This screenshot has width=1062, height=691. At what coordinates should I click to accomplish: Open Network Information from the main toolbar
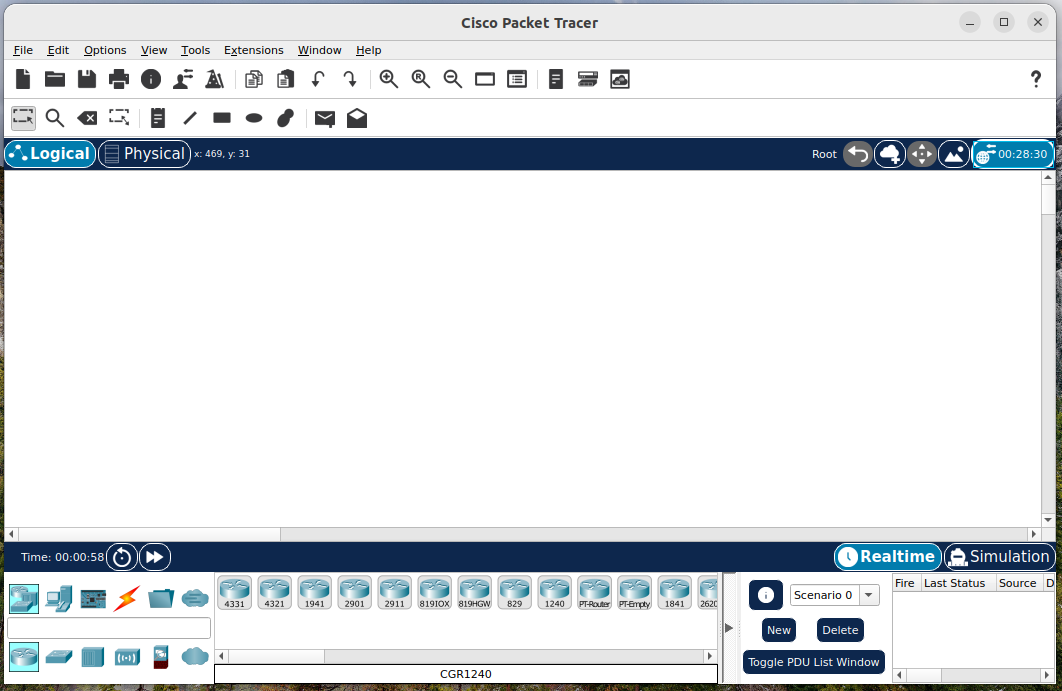point(151,79)
